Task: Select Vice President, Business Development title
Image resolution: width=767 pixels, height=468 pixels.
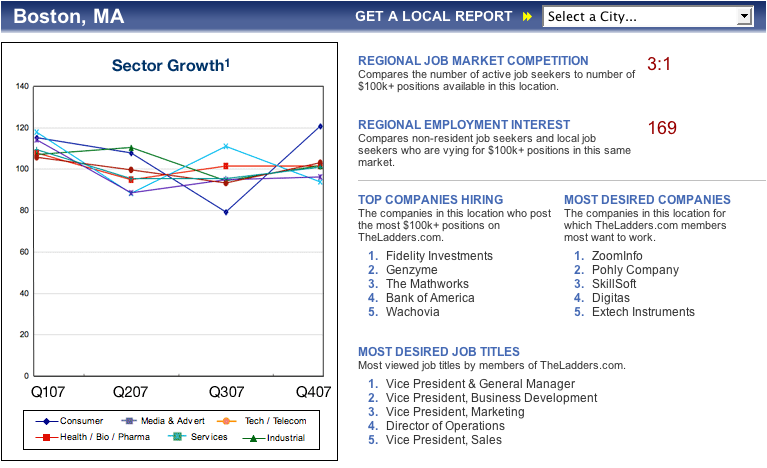Action: tap(492, 398)
